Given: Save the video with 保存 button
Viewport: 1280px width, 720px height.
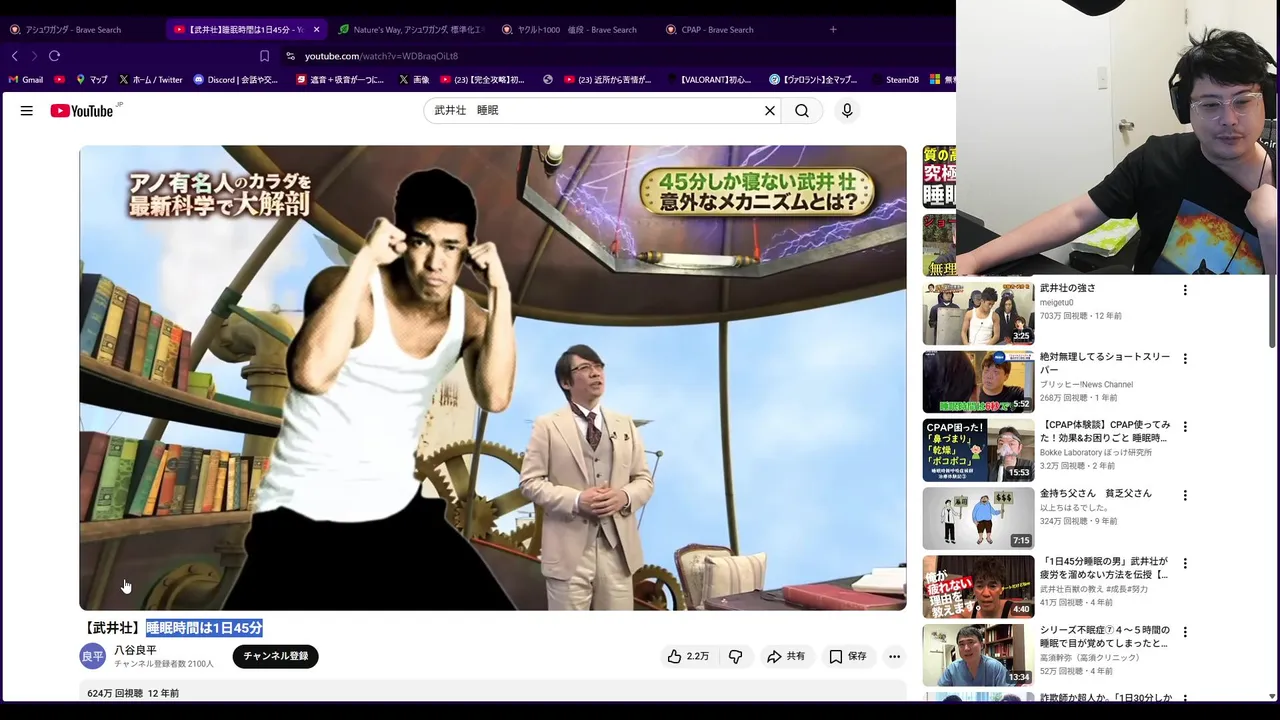Looking at the screenshot, I should tap(848, 656).
